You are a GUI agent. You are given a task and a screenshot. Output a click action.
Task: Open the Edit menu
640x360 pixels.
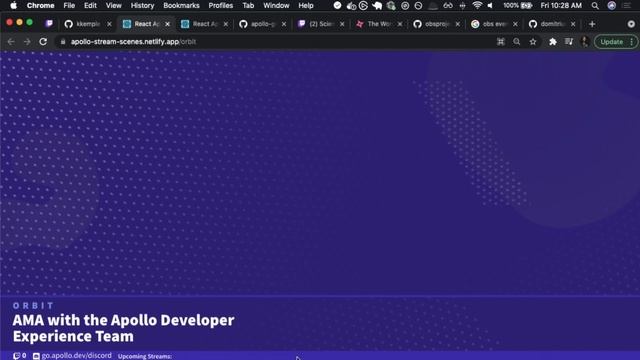point(90,5)
